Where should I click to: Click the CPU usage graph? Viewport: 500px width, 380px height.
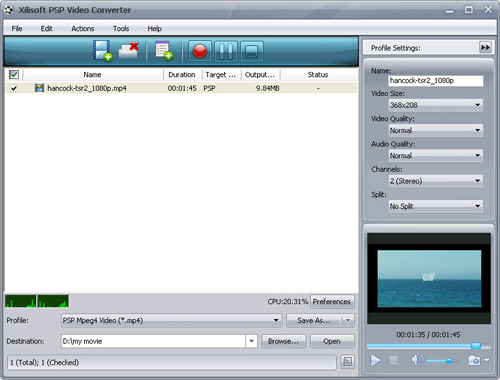pos(37,301)
